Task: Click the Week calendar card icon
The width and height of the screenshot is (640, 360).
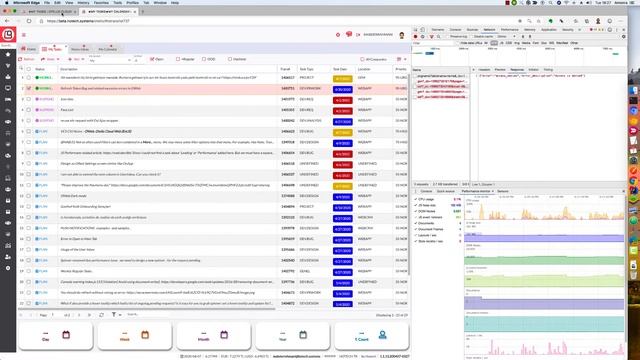Action: pos(145,335)
